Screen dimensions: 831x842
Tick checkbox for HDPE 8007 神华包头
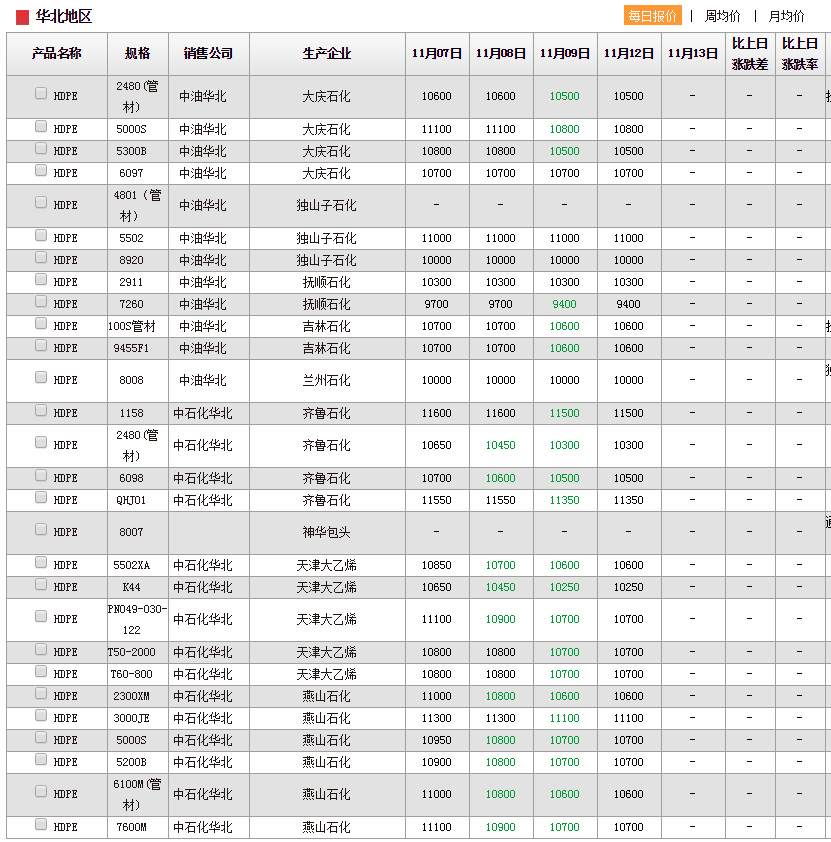41,529
